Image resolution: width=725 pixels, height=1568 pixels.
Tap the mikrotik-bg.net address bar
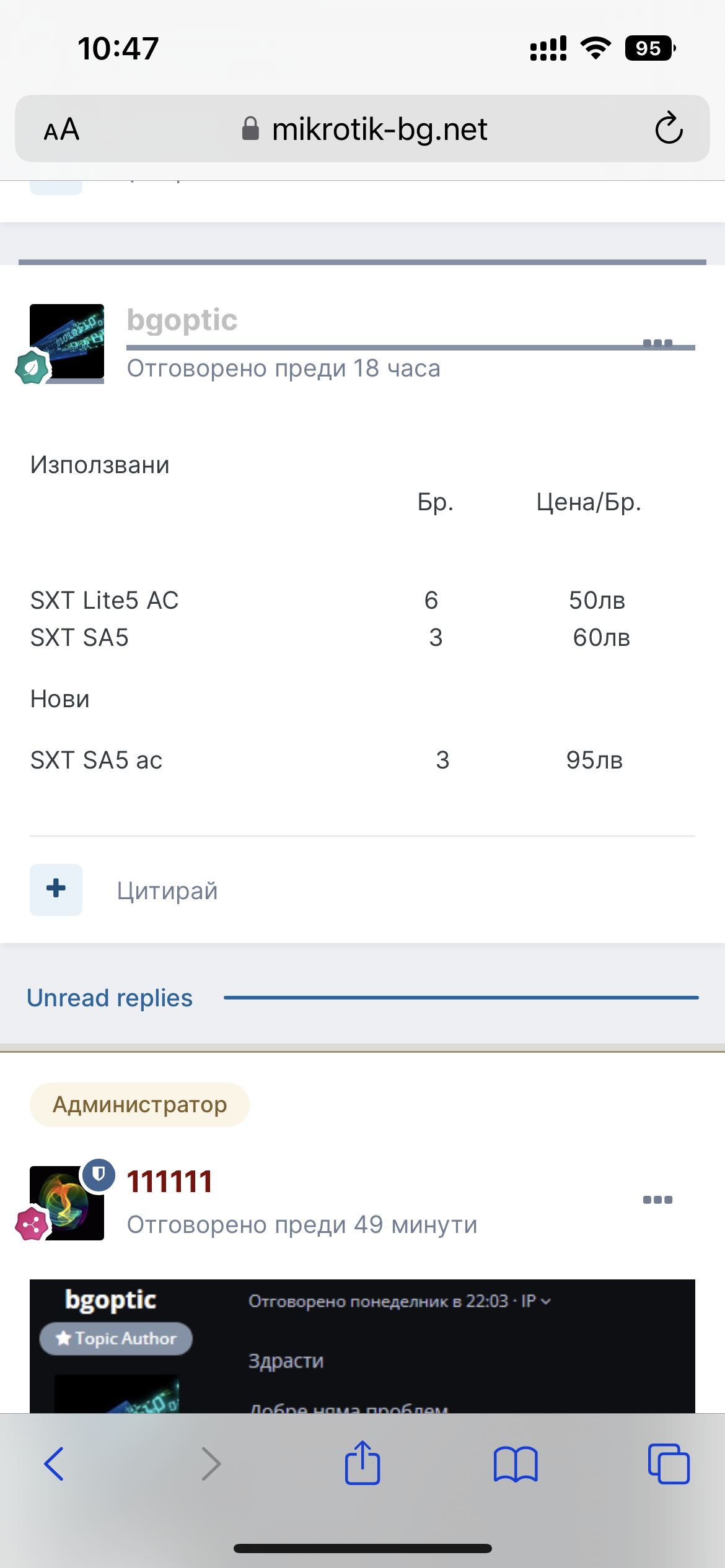379,129
